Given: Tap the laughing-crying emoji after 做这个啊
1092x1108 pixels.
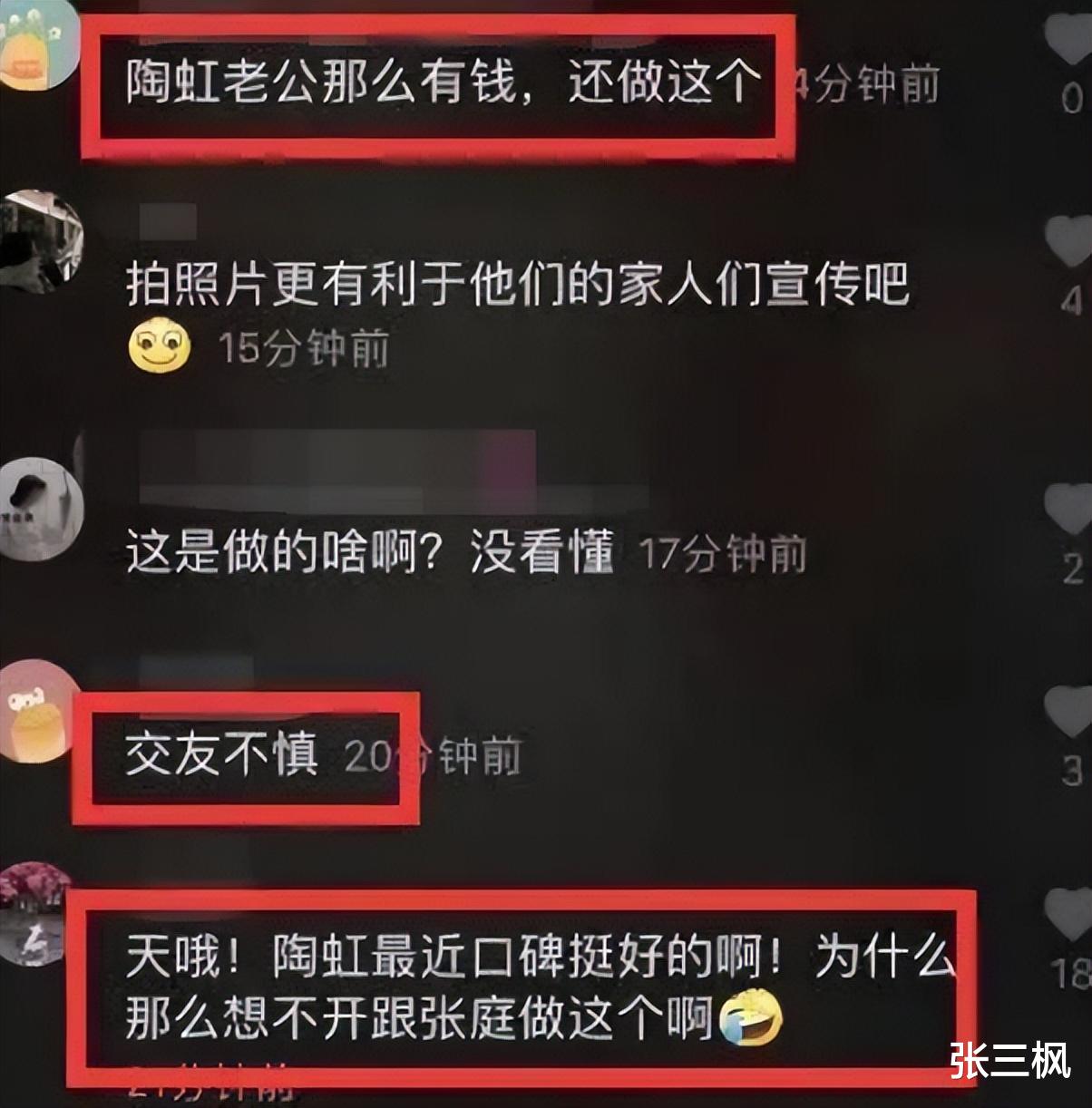Looking at the screenshot, I should (x=750, y=1018).
